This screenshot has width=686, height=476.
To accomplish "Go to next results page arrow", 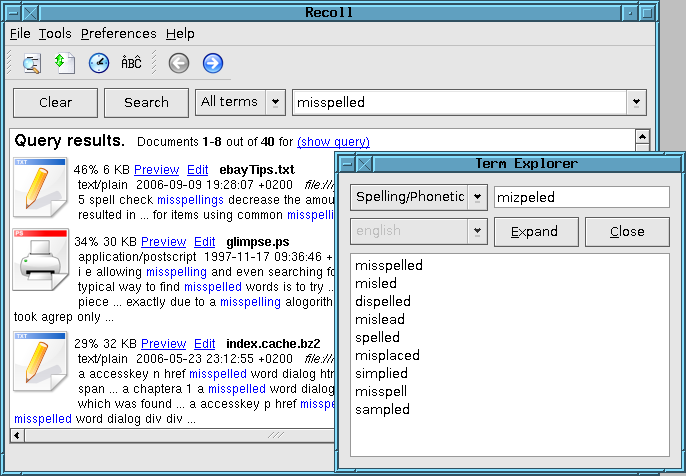I will [212, 64].
